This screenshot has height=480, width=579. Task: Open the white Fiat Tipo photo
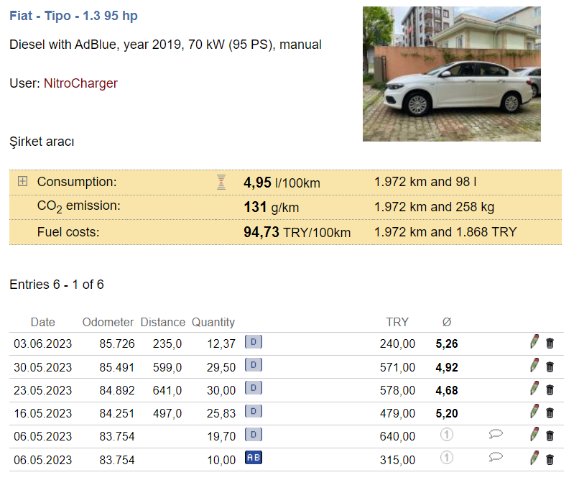pos(452,74)
